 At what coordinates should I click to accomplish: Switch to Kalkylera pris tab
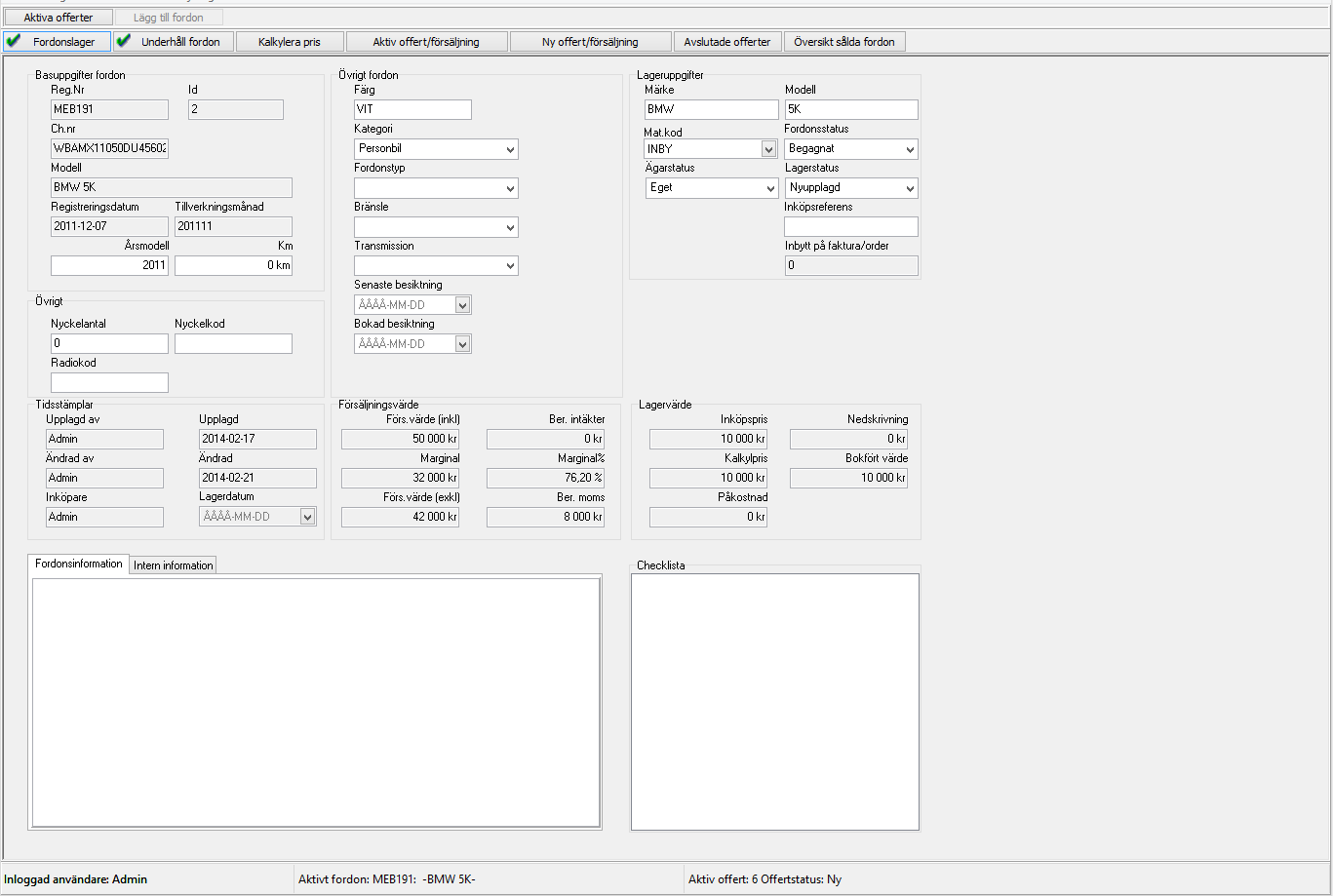tap(290, 42)
